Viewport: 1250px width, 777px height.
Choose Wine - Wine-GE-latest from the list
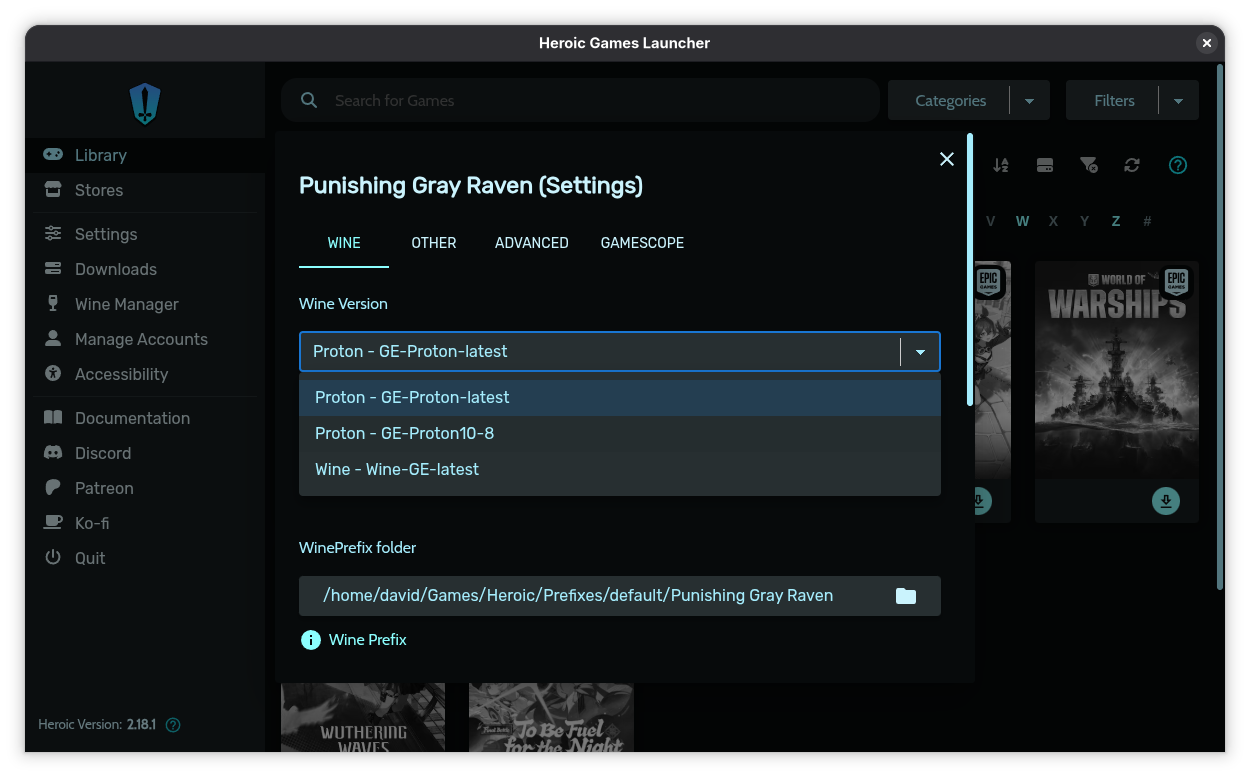397,469
